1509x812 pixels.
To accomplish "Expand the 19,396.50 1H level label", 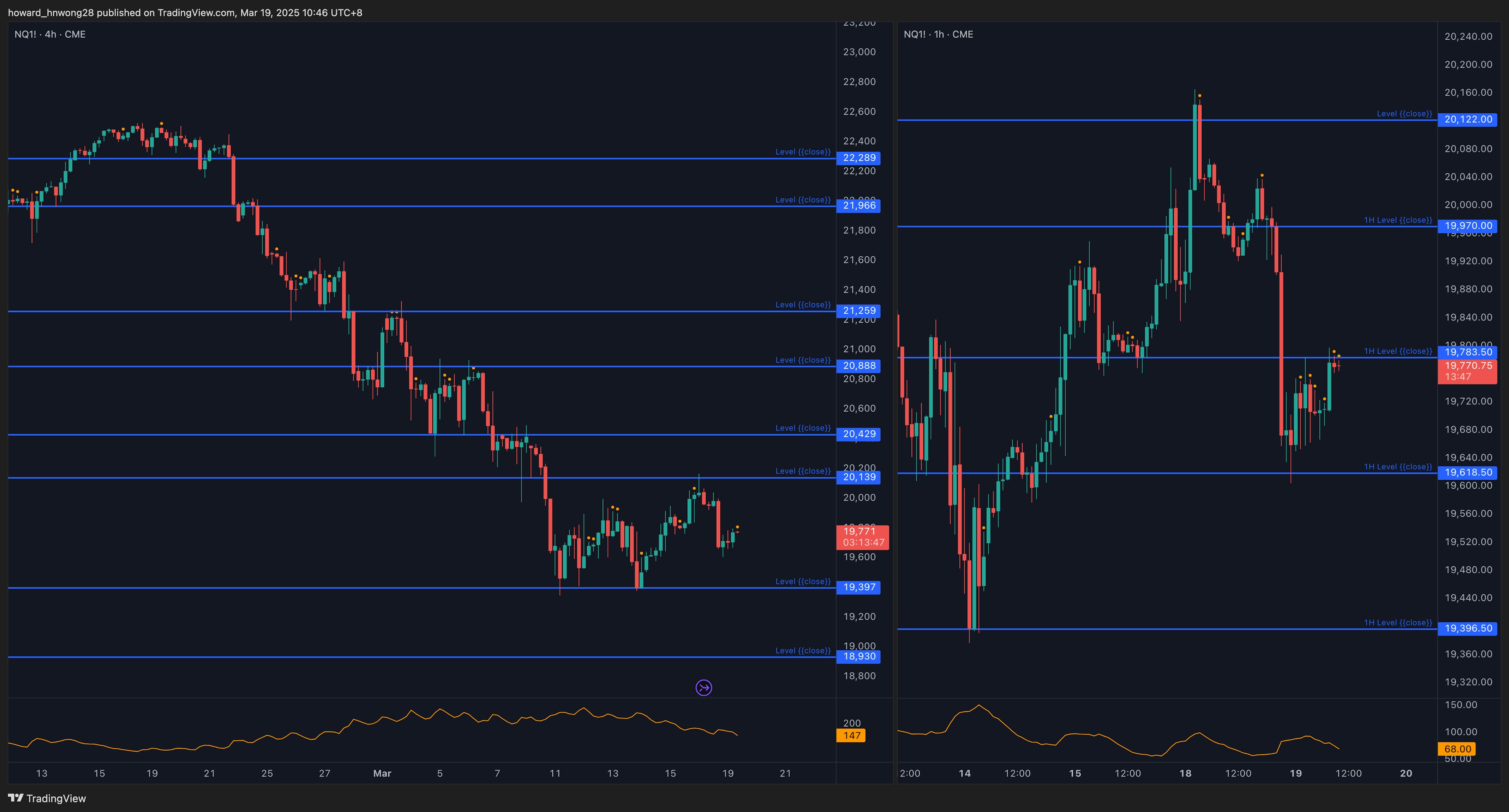I will click(1469, 629).
